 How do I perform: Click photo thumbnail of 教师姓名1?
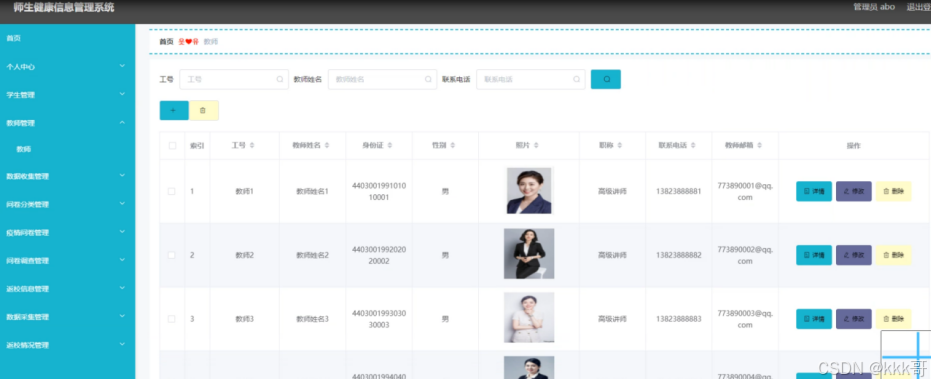[x=529, y=191]
